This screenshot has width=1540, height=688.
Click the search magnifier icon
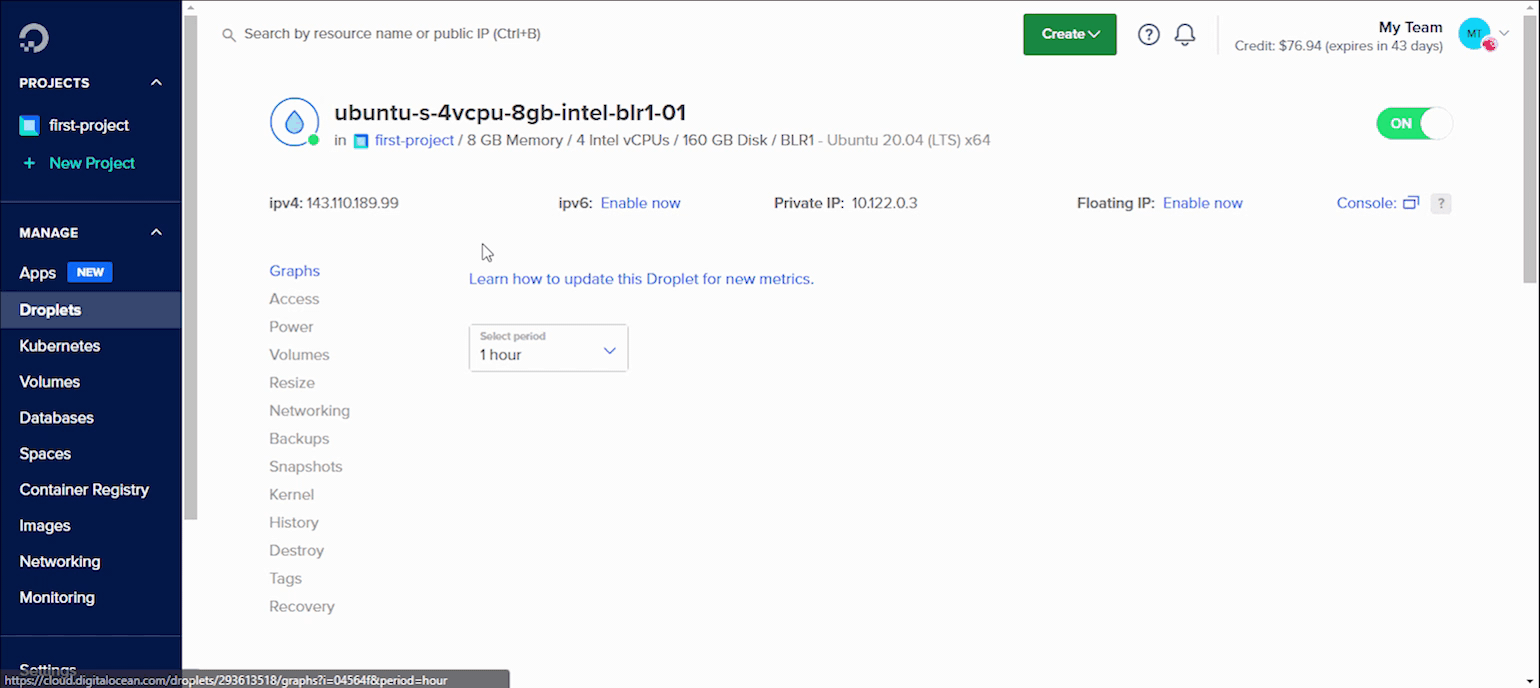pyautogui.click(x=229, y=34)
